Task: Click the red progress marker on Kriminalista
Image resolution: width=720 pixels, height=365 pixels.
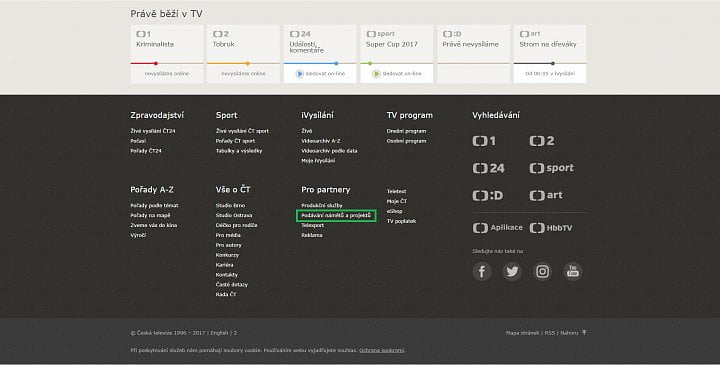Action: [x=156, y=63]
